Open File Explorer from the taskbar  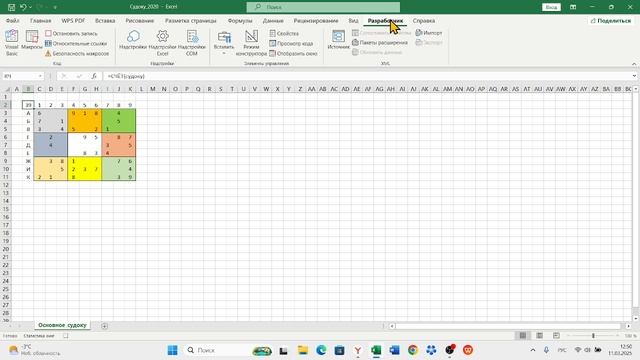click(x=302, y=350)
